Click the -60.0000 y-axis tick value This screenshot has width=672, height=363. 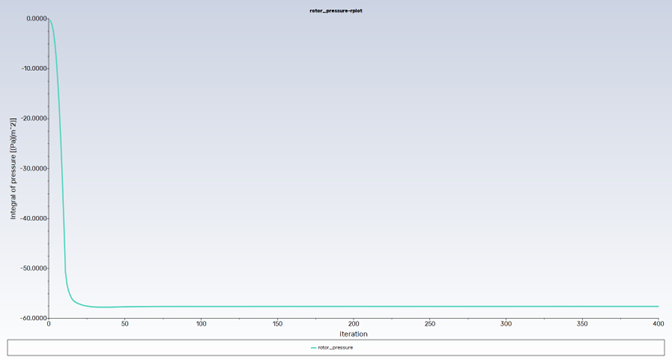click(x=34, y=318)
